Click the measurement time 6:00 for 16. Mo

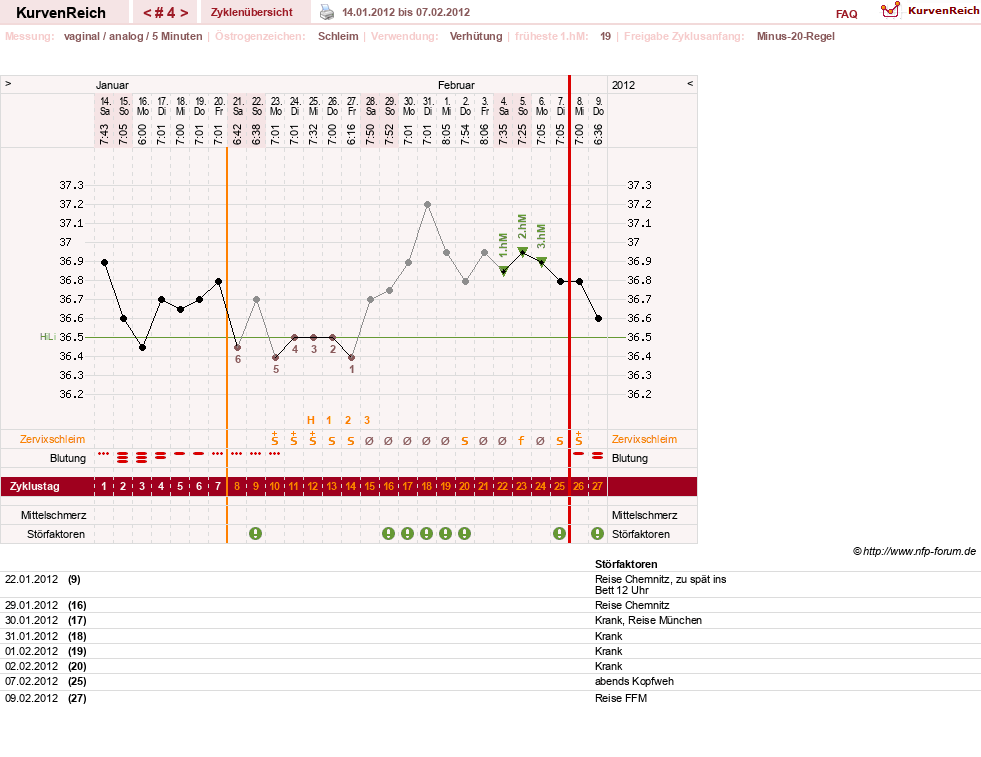click(142, 134)
